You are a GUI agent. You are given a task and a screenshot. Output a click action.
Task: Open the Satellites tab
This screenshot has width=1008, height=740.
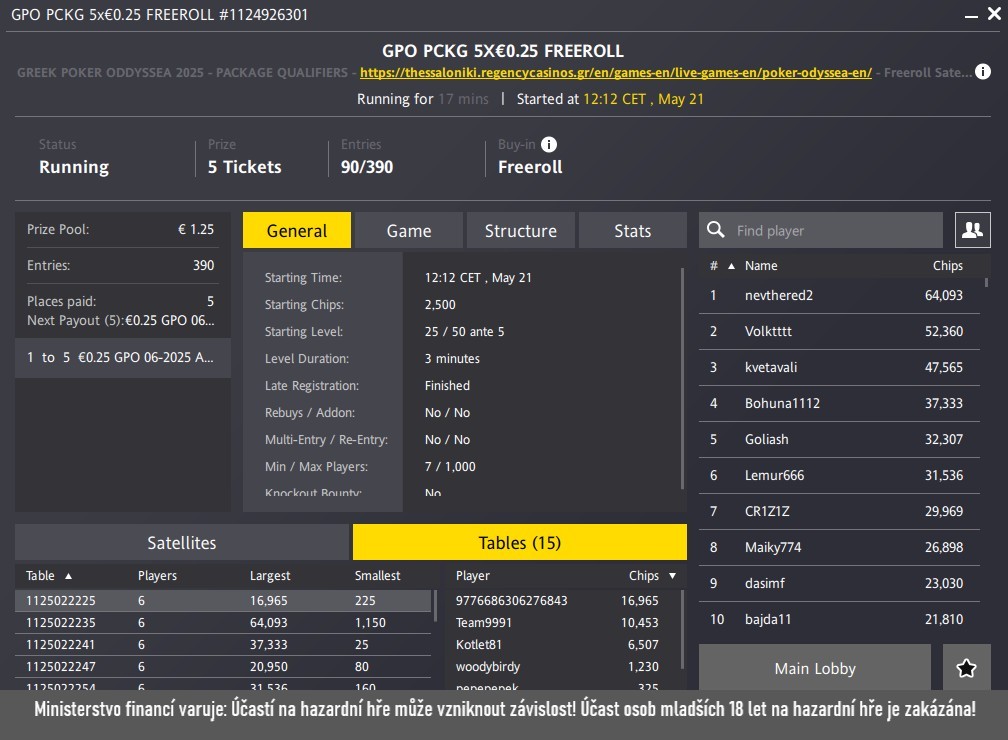point(181,541)
